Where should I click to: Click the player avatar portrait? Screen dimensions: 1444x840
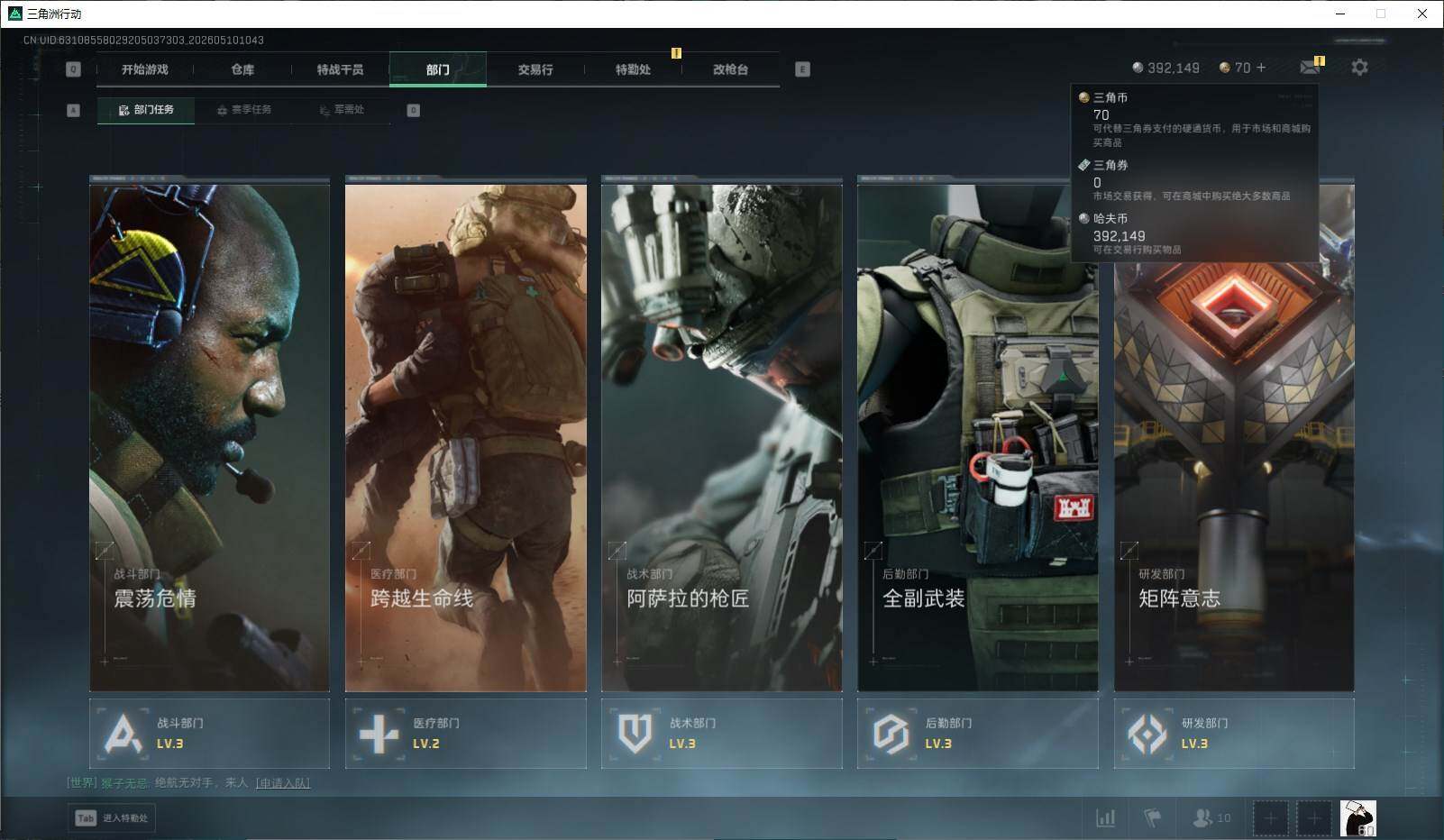[x=1357, y=818]
